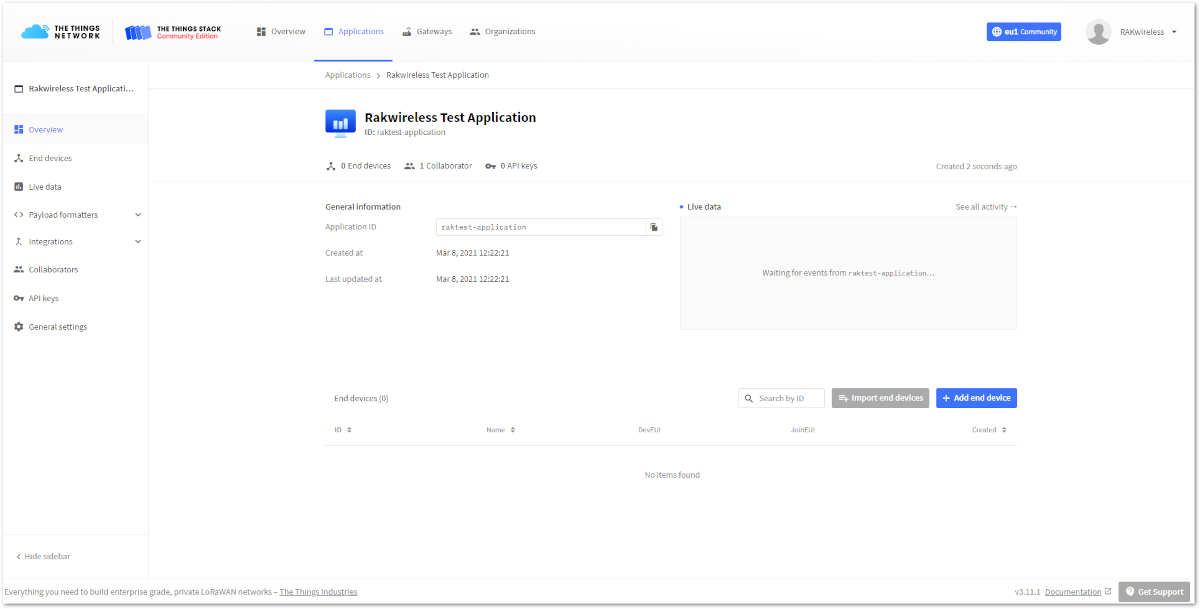
Task: Open the RAKwireless account dropdown arrow
Action: point(1174,32)
